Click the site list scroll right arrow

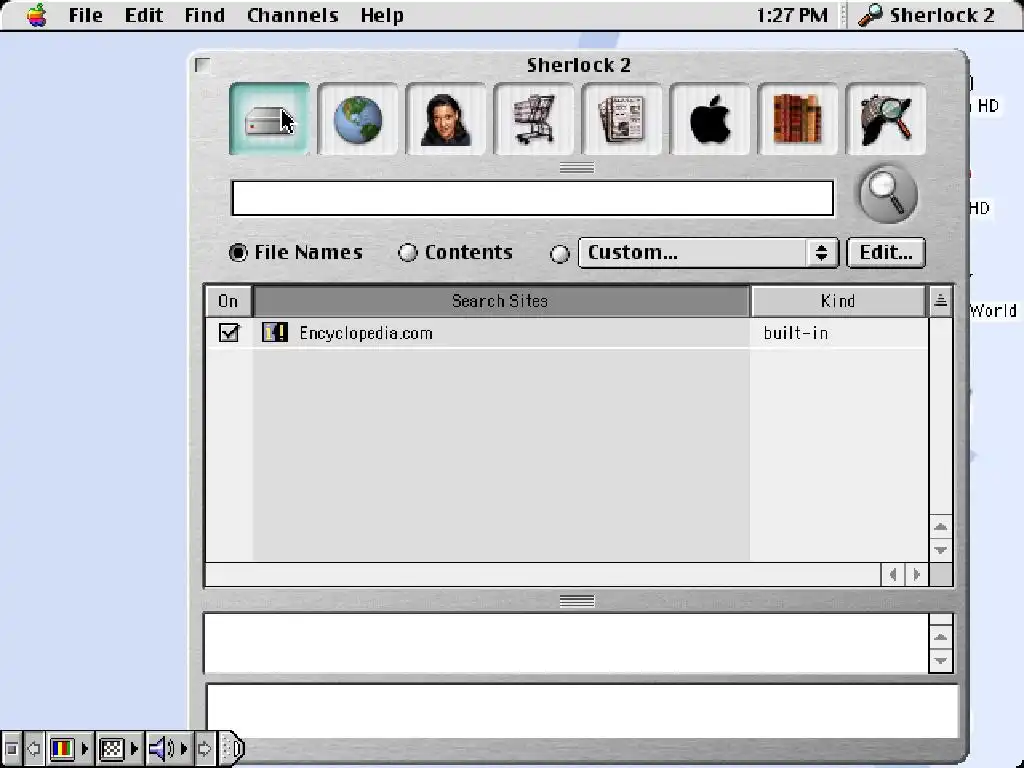point(916,575)
